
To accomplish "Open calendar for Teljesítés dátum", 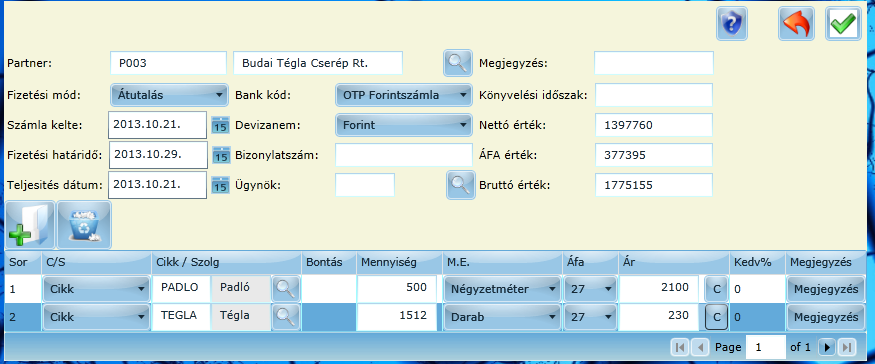I will coord(221,185).
